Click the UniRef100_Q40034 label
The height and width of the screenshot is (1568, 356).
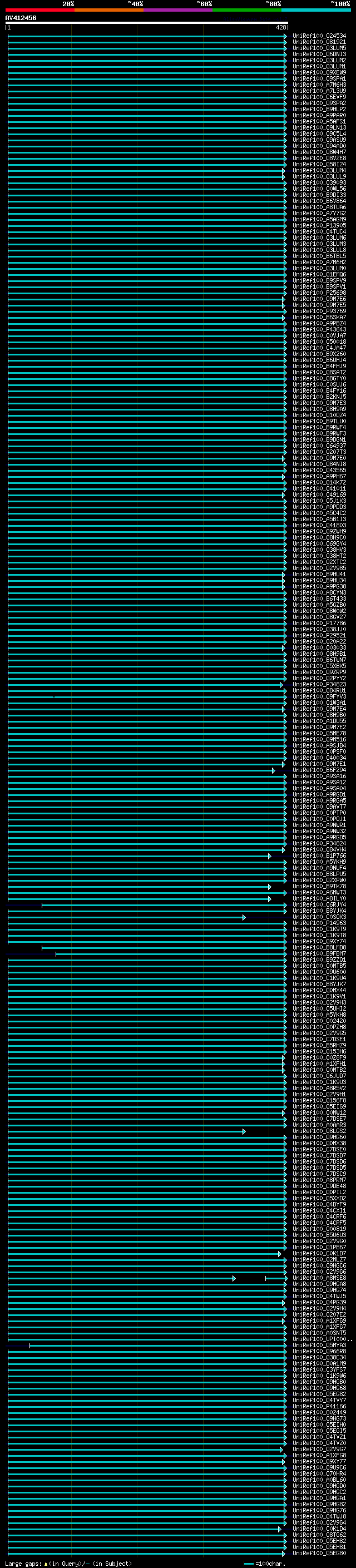[319, 759]
